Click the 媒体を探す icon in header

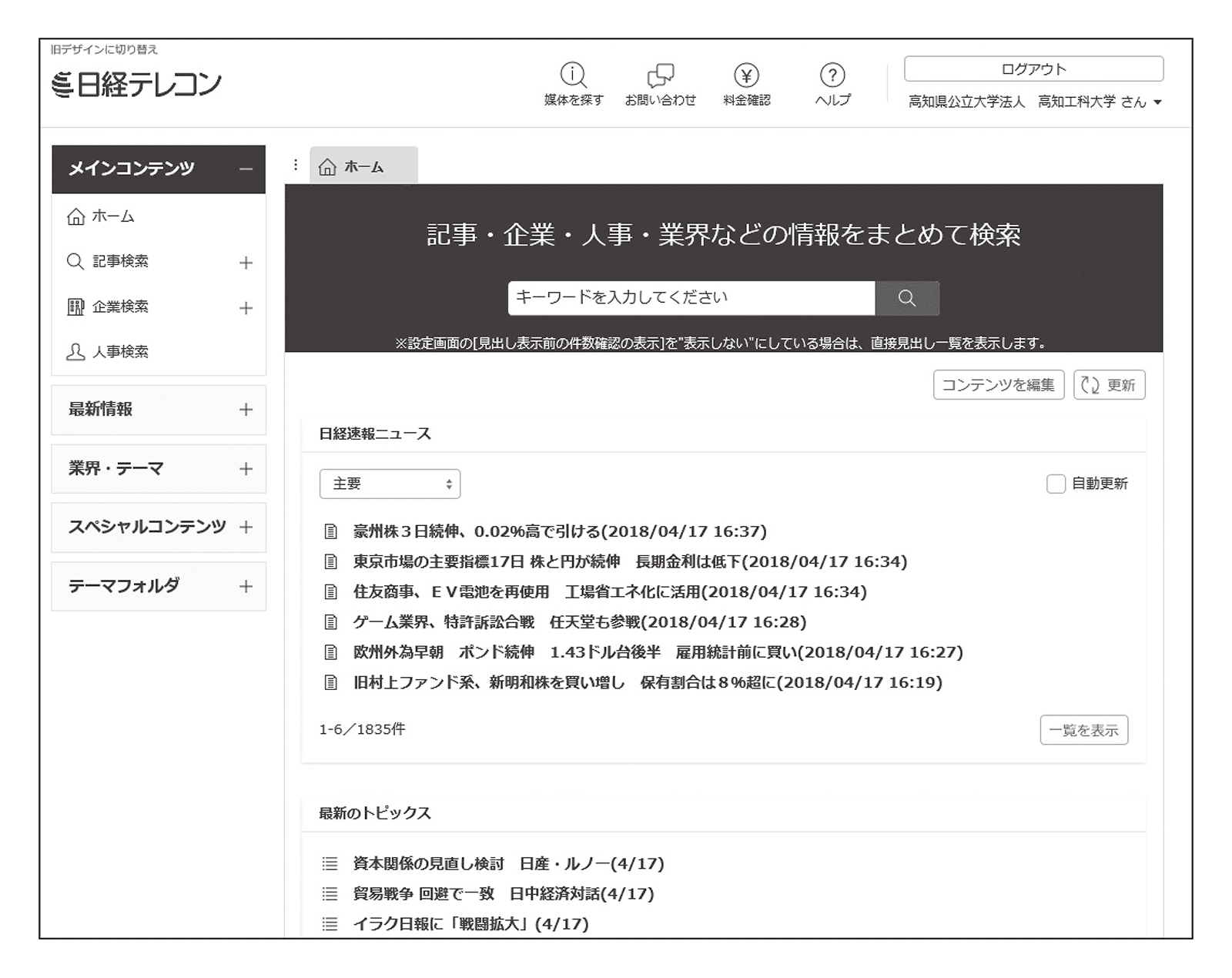[x=573, y=75]
